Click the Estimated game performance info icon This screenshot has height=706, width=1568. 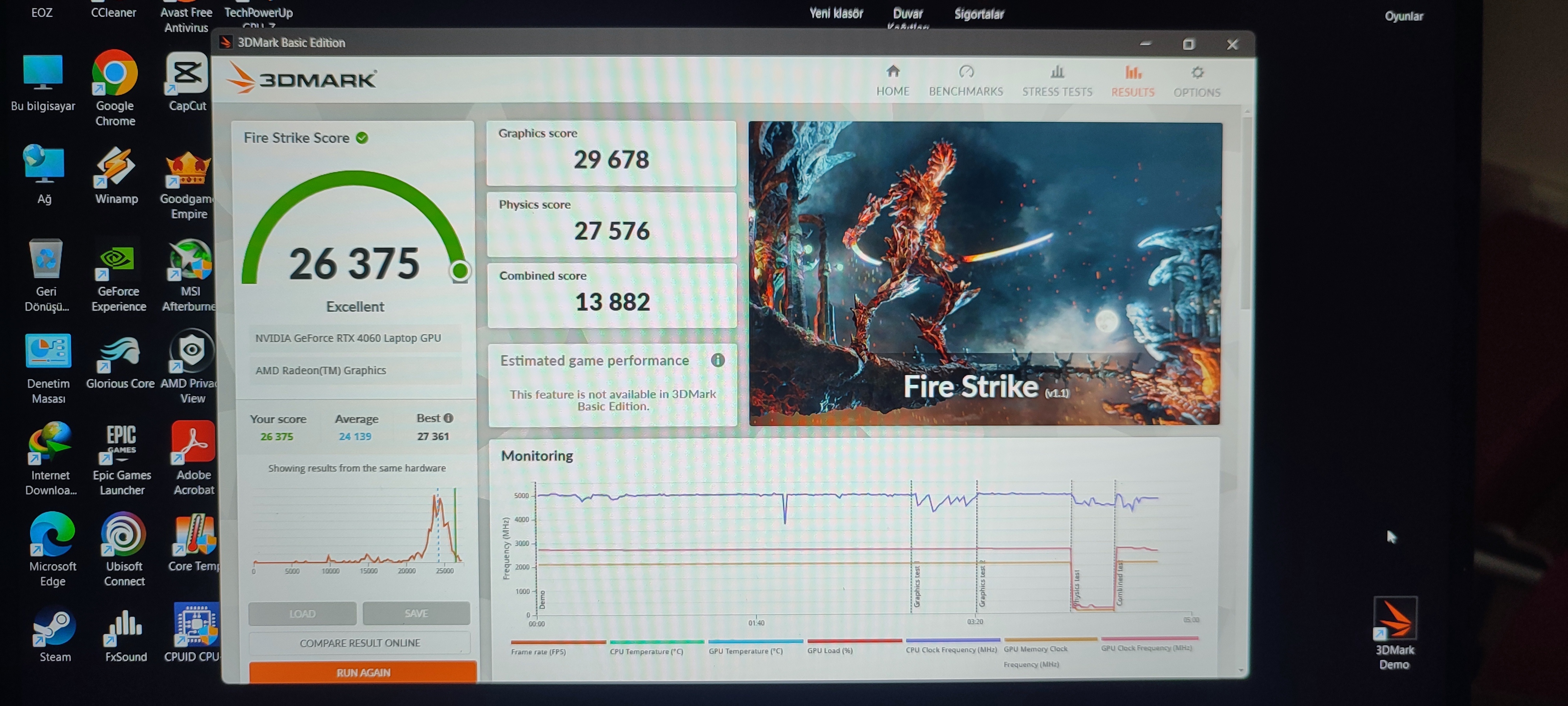(x=718, y=360)
